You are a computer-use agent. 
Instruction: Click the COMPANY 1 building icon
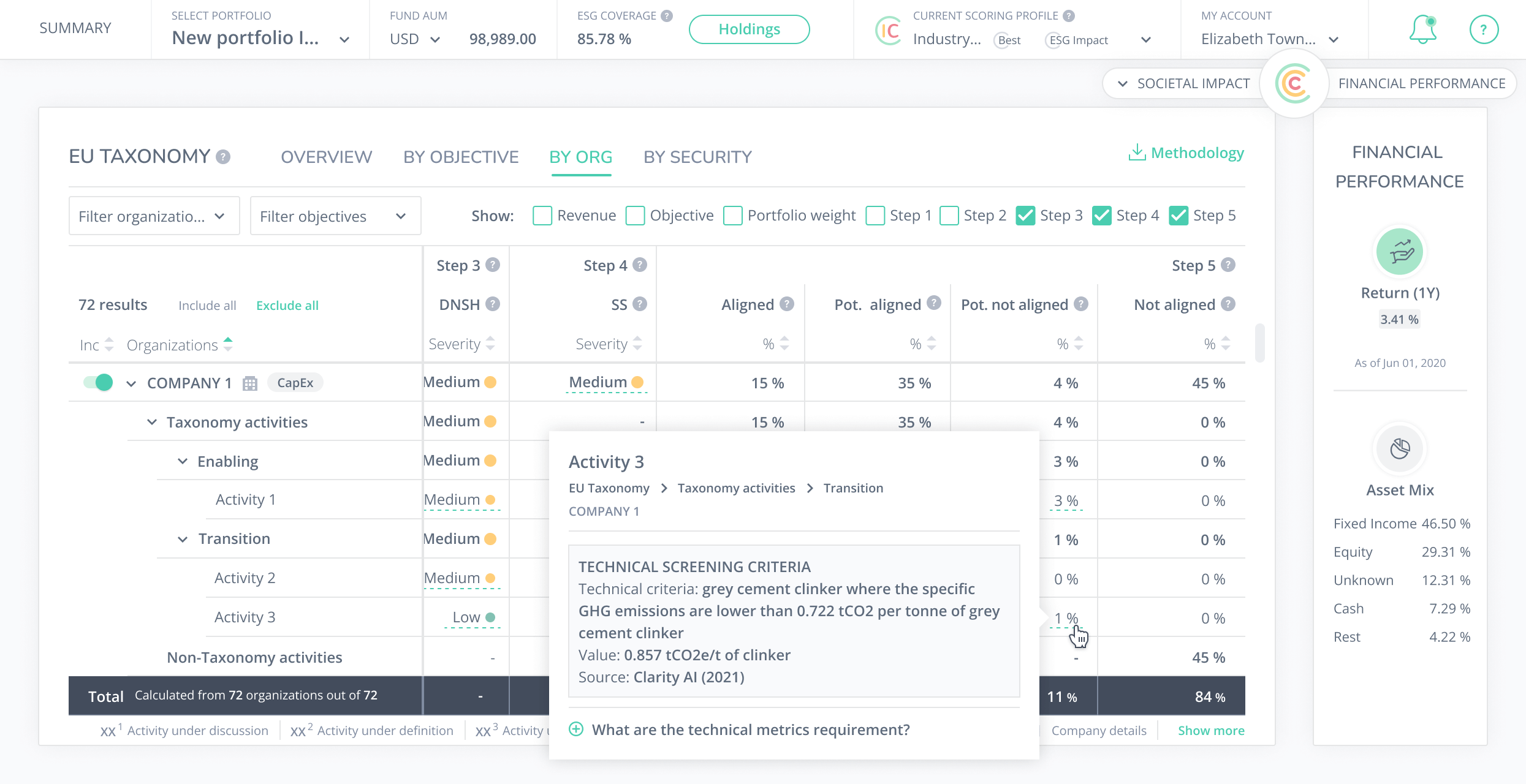[250, 383]
